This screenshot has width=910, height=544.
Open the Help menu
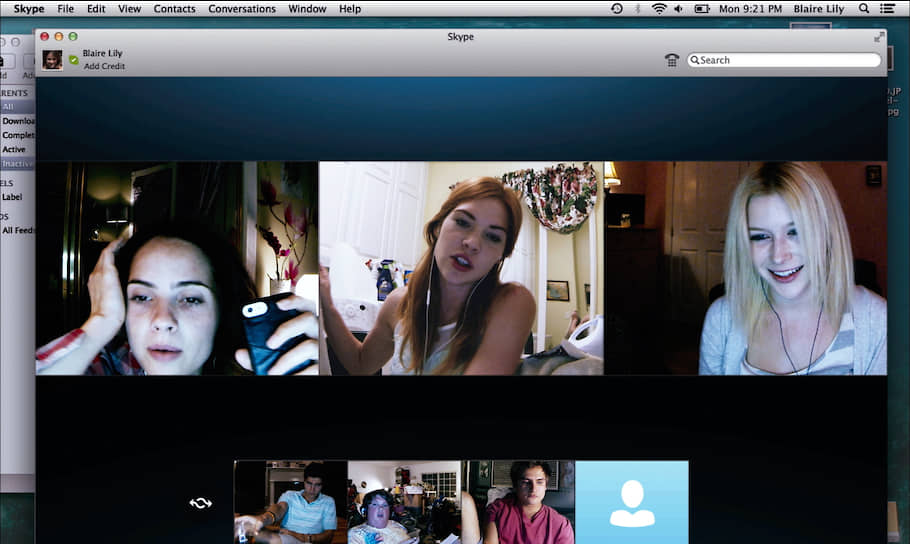tap(350, 9)
